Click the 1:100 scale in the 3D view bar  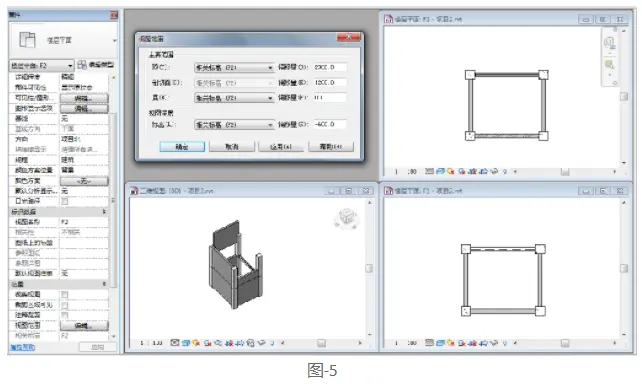tap(151, 343)
